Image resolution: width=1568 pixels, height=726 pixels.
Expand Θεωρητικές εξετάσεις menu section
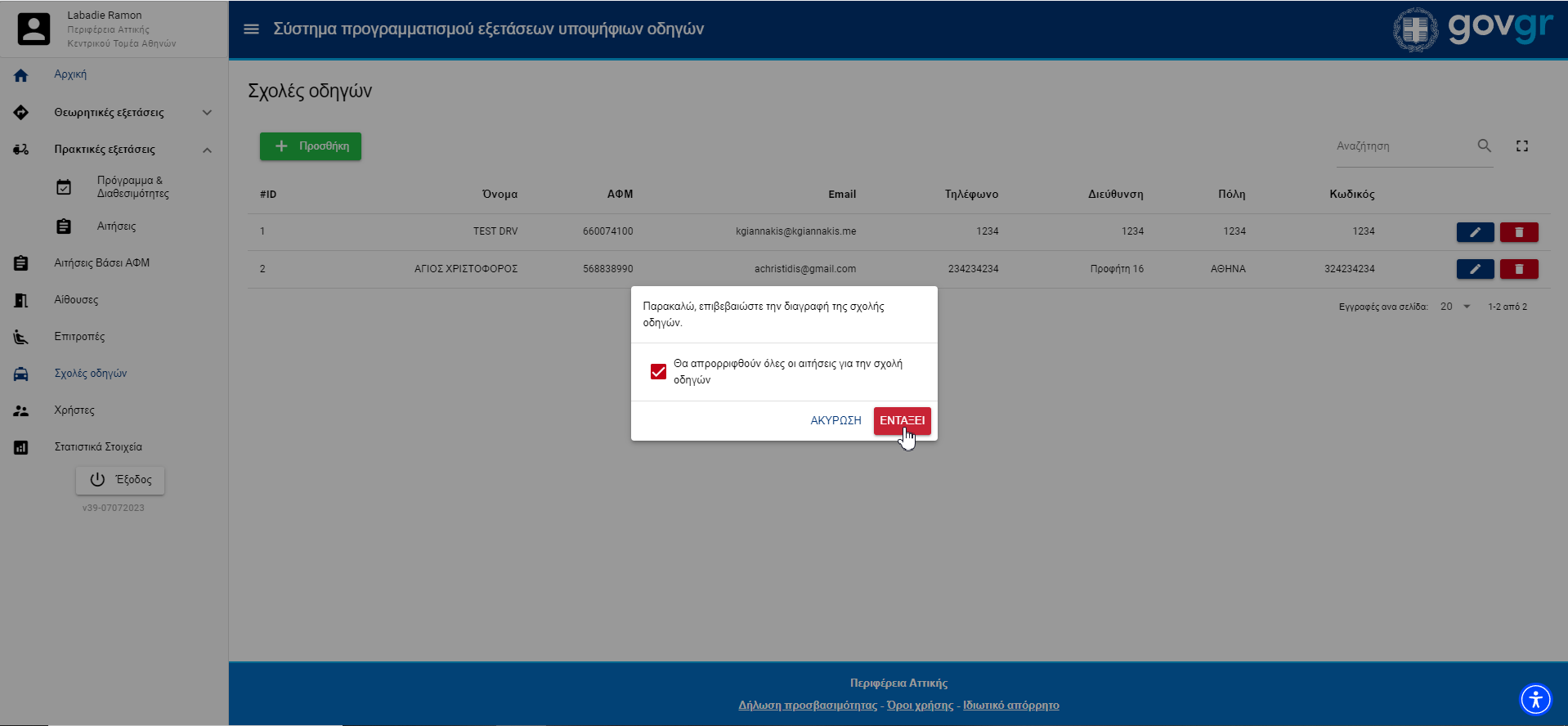point(207,113)
